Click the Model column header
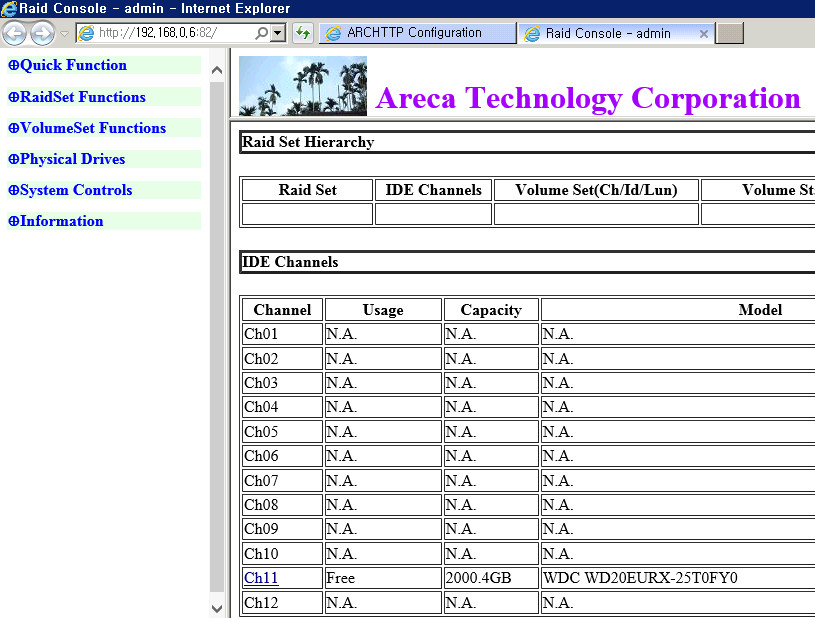The width and height of the screenshot is (815, 618). (x=678, y=310)
